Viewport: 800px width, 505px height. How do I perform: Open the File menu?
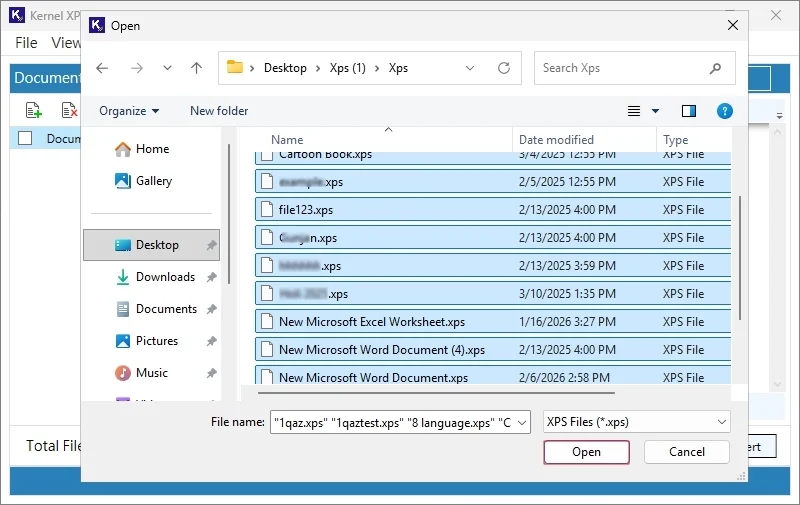26,43
